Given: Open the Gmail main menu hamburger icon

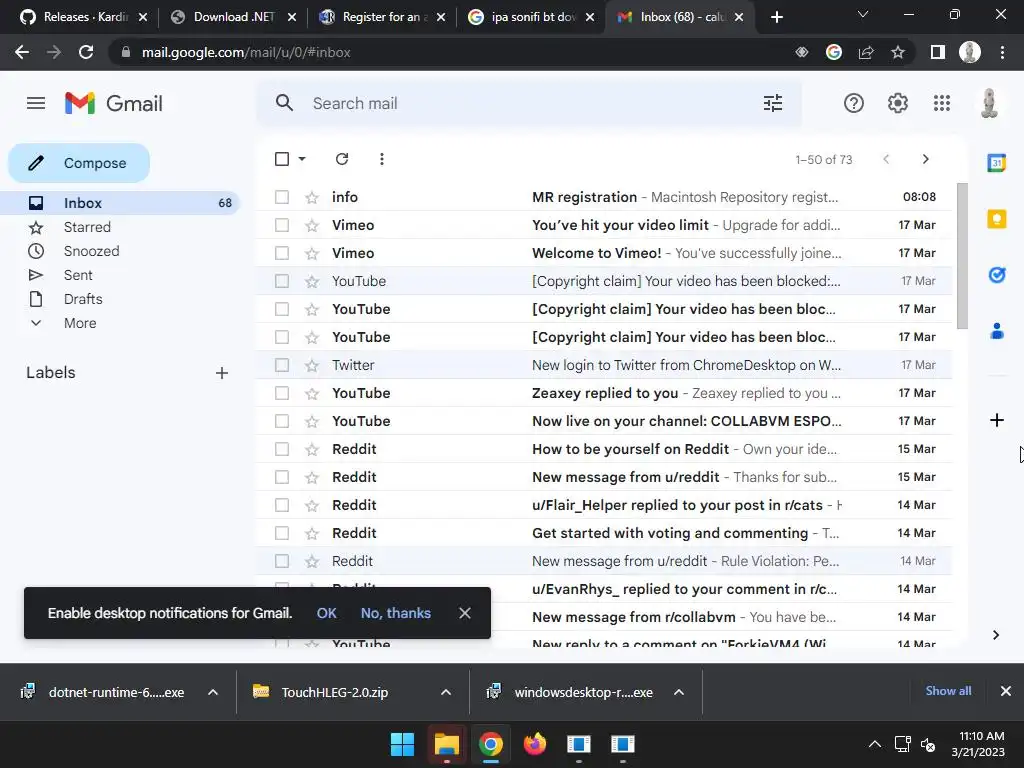Looking at the screenshot, I should point(36,103).
